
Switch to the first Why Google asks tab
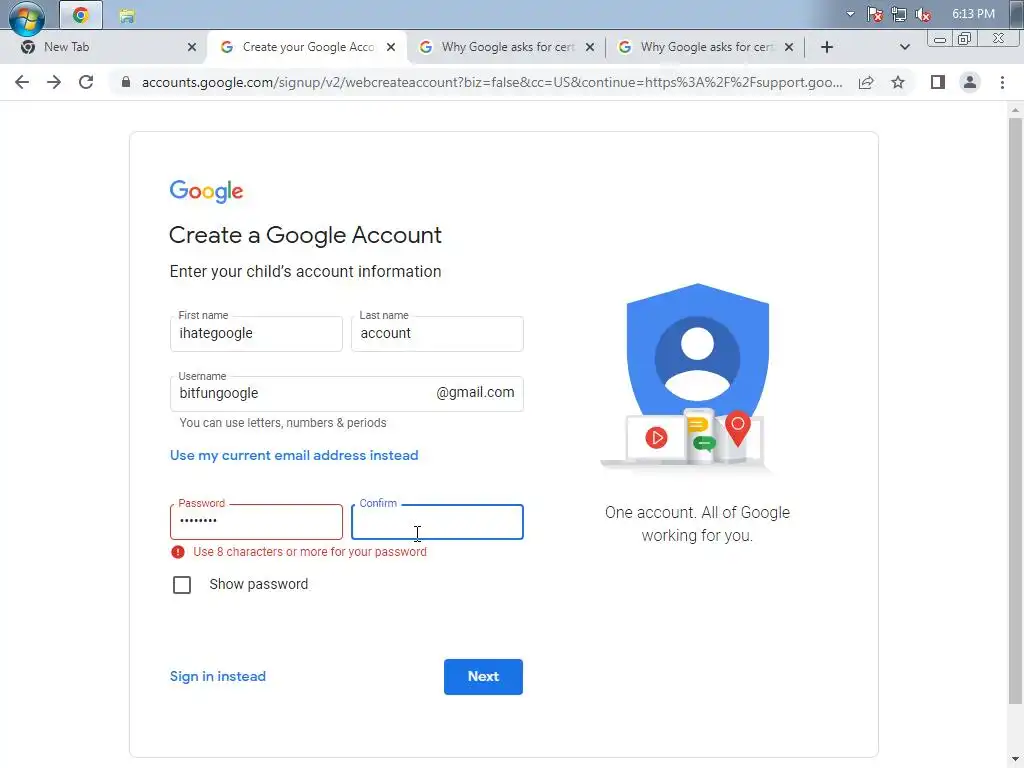(x=507, y=47)
